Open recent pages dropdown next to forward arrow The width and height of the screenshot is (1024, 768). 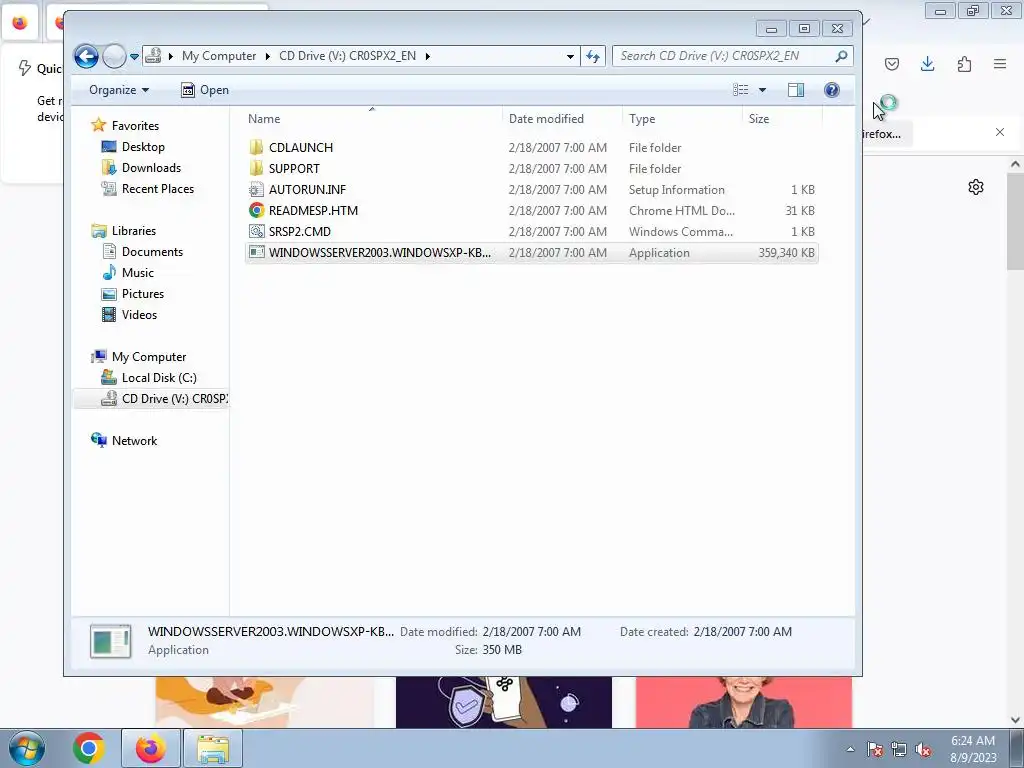[134, 57]
